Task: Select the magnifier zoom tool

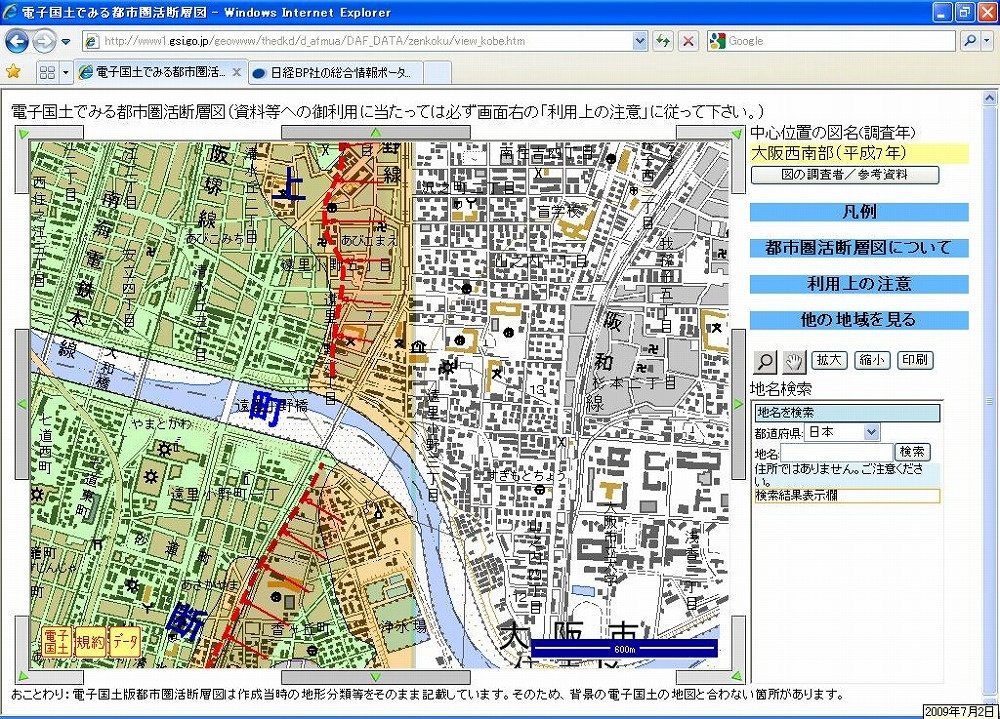Action: [x=765, y=361]
